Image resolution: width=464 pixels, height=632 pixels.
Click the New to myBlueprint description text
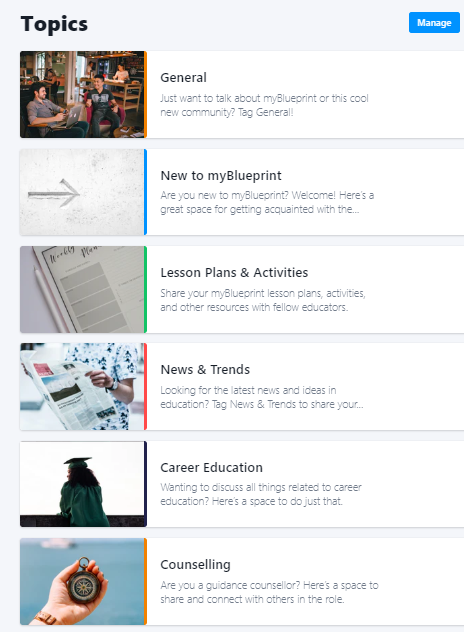pyautogui.click(x=267, y=202)
